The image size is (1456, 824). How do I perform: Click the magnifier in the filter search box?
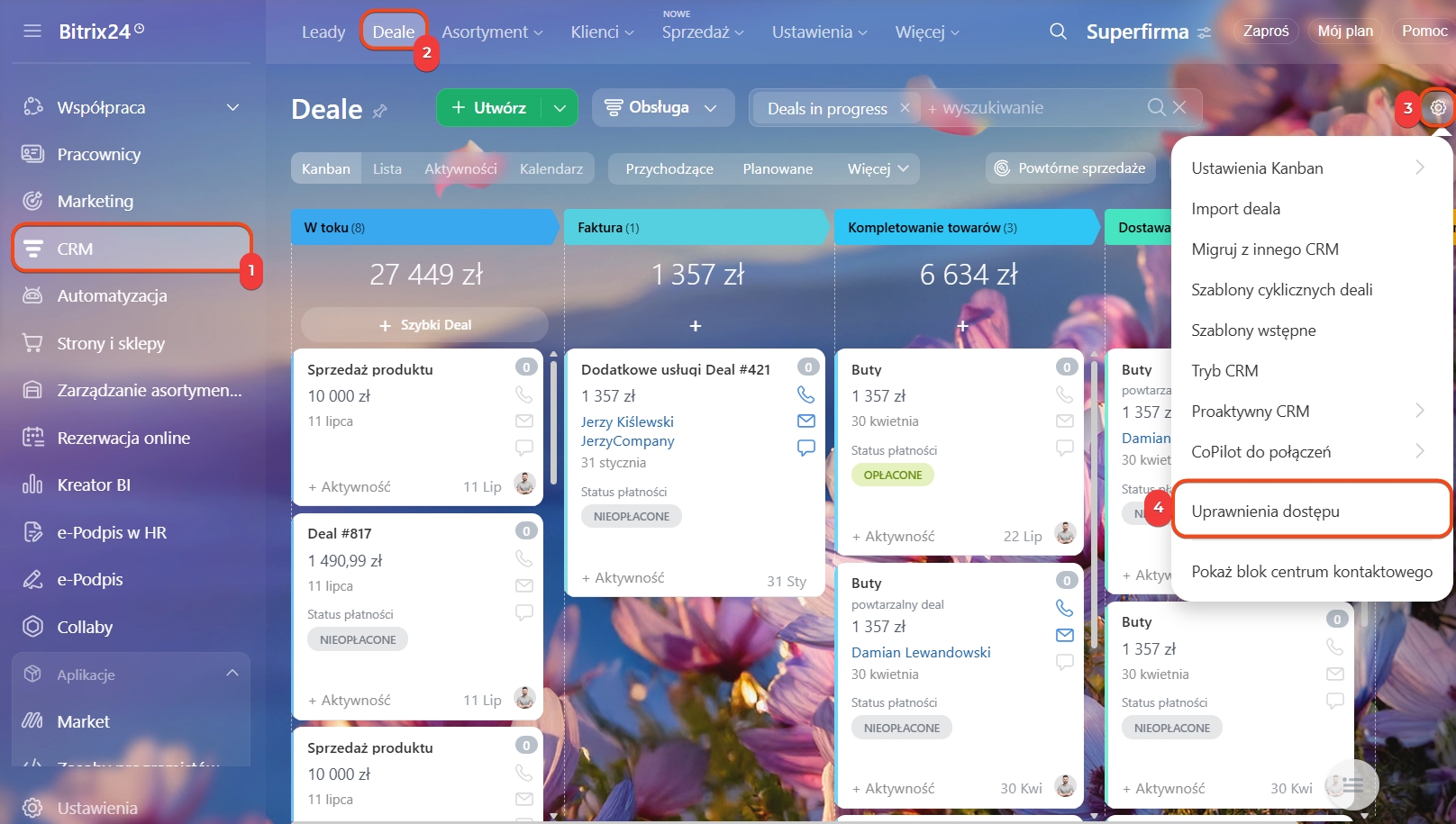coord(1156,107)
